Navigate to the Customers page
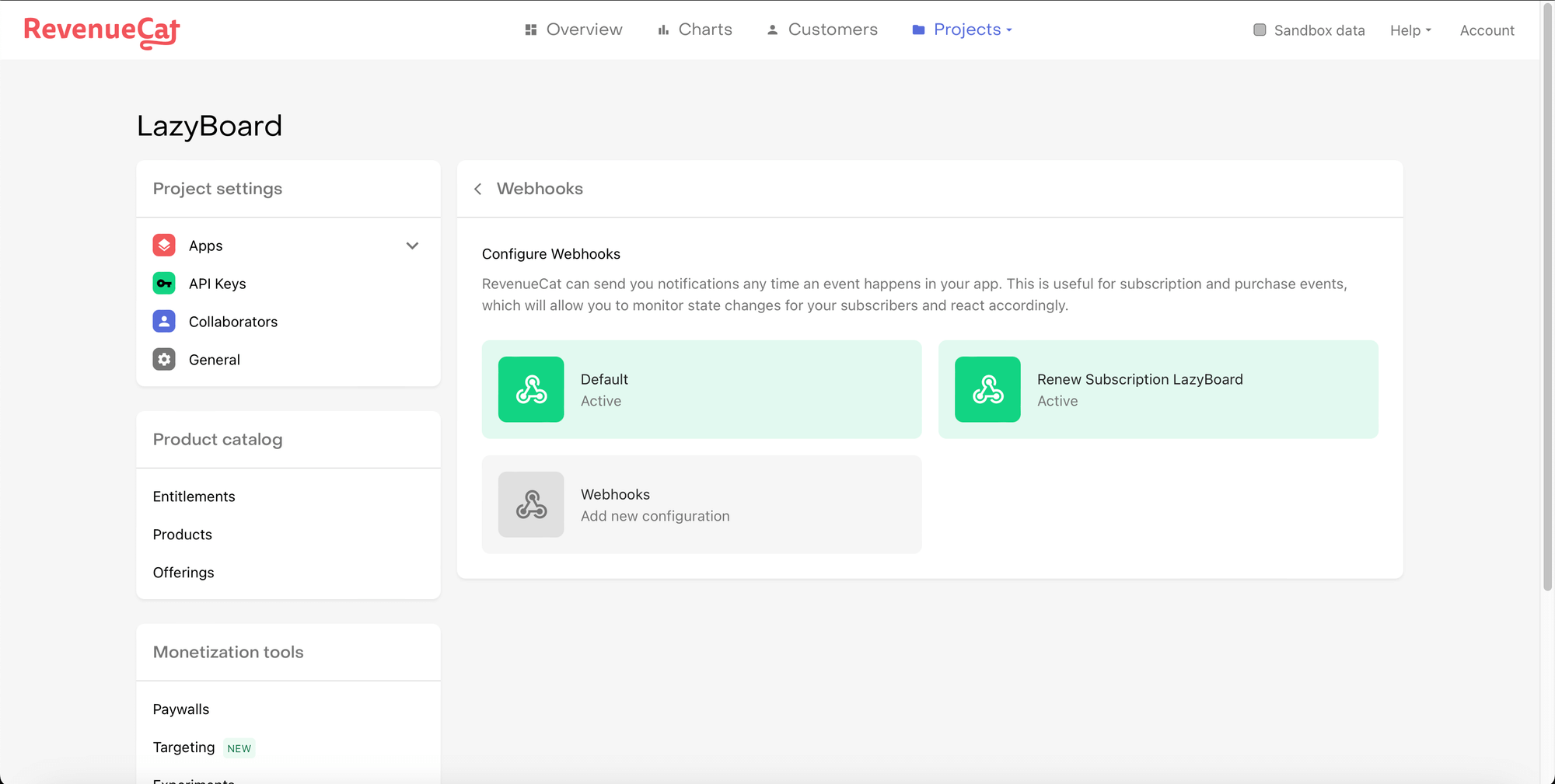The height and width of the screenshot is (784, 1555). [x=823, y=30]
